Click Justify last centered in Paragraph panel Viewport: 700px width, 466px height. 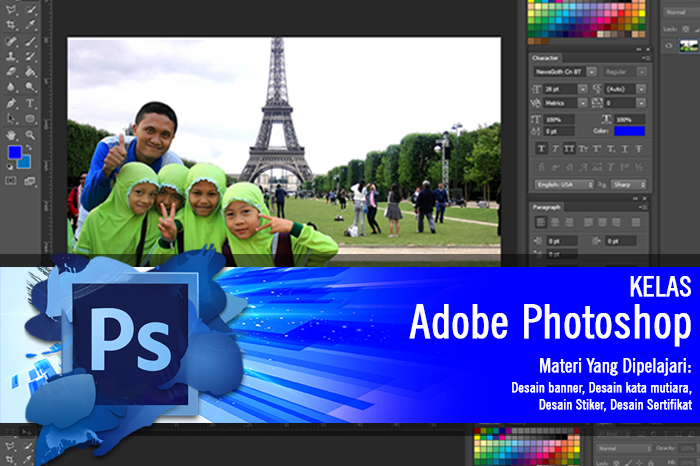tap(602, 222)
